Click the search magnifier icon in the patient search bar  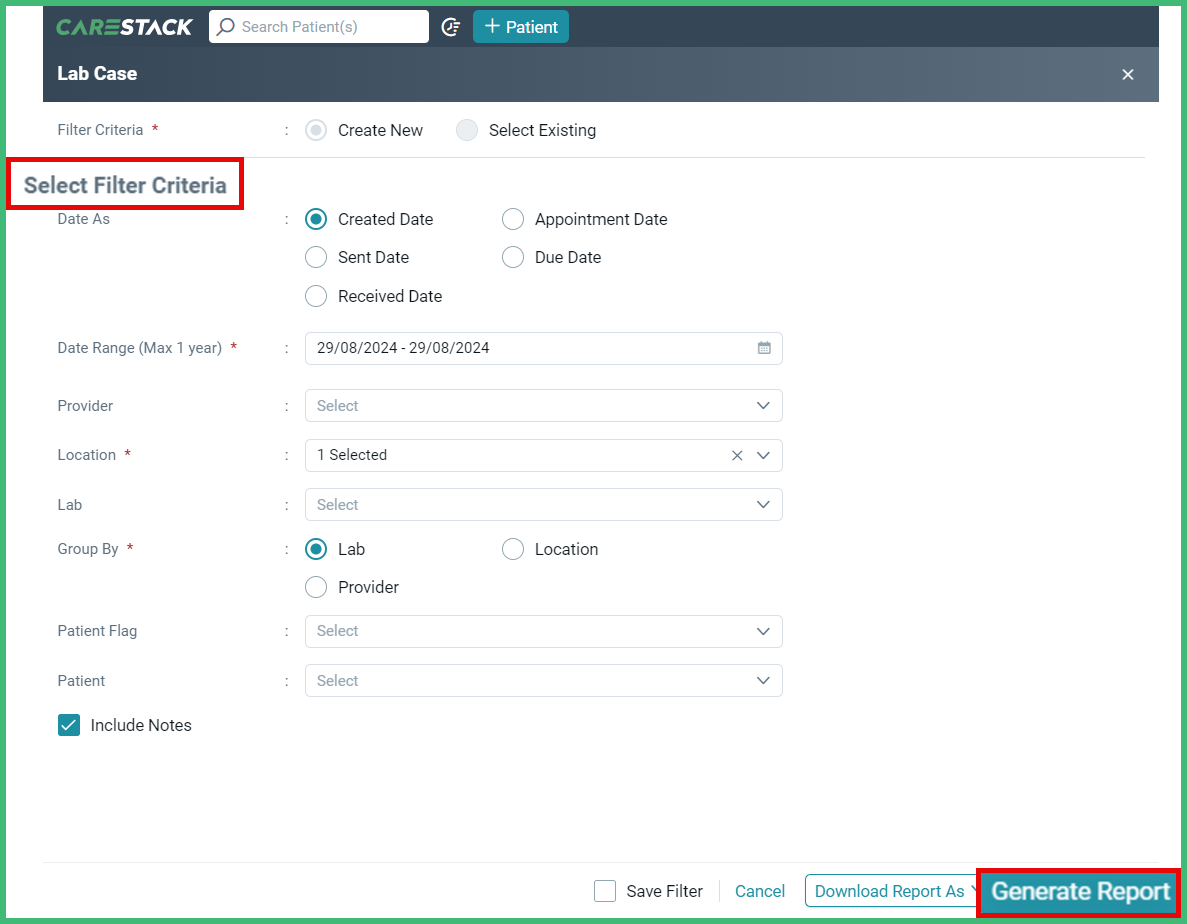click(x=228, y=26)
